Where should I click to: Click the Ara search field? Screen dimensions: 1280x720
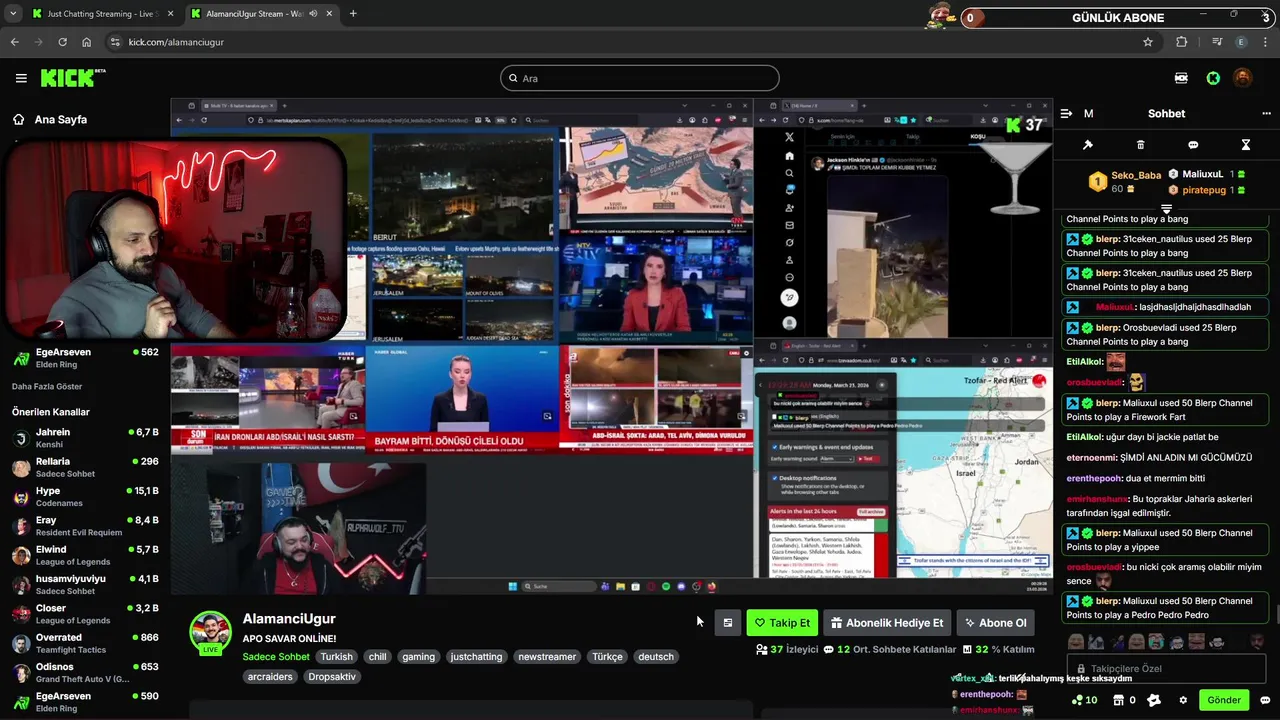point(640,78)
